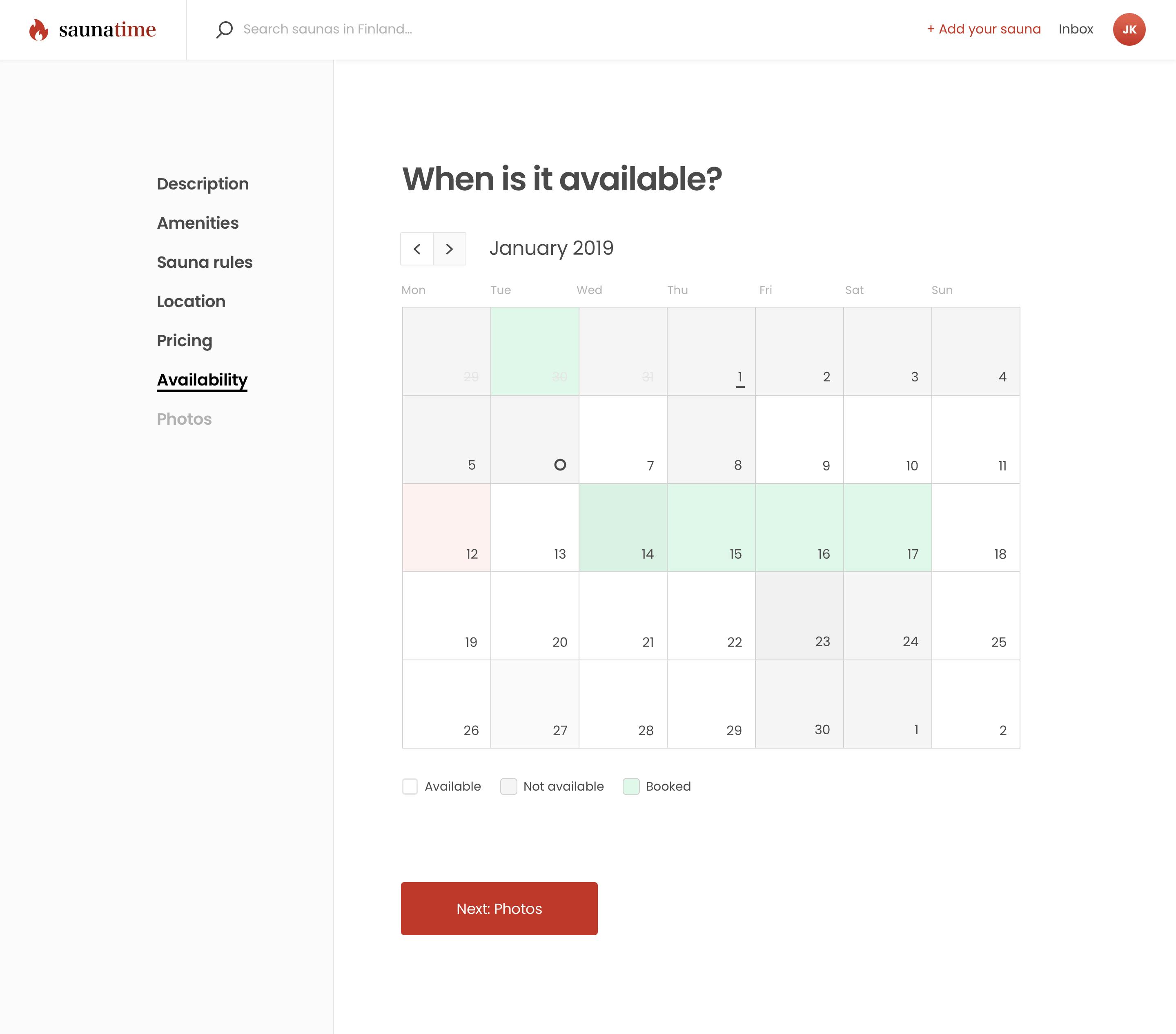Click the booked past date 30 cell
The image size is (1176, 1034).
(x=535, y=351)
